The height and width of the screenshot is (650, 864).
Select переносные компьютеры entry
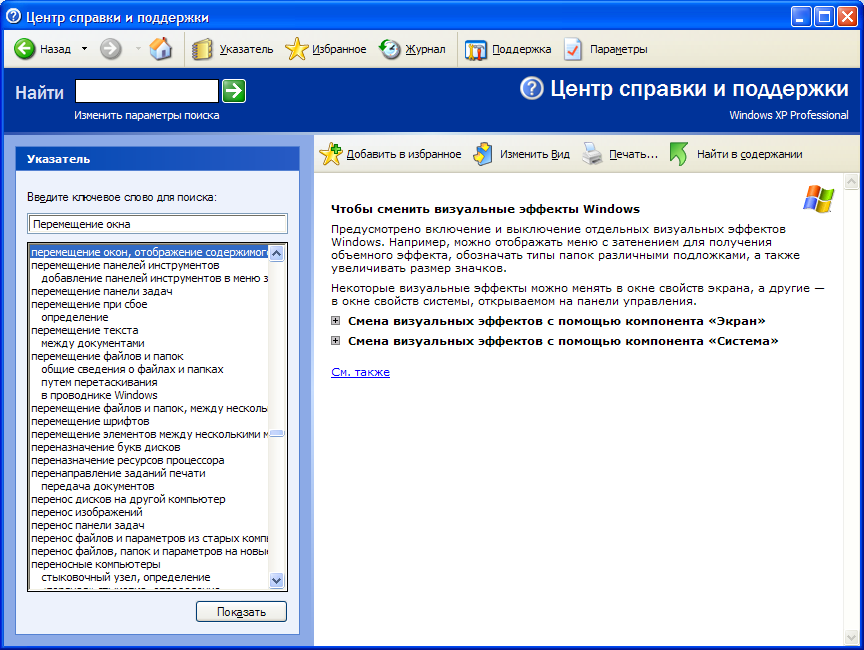pyautogui.click(x=96, y=564)
